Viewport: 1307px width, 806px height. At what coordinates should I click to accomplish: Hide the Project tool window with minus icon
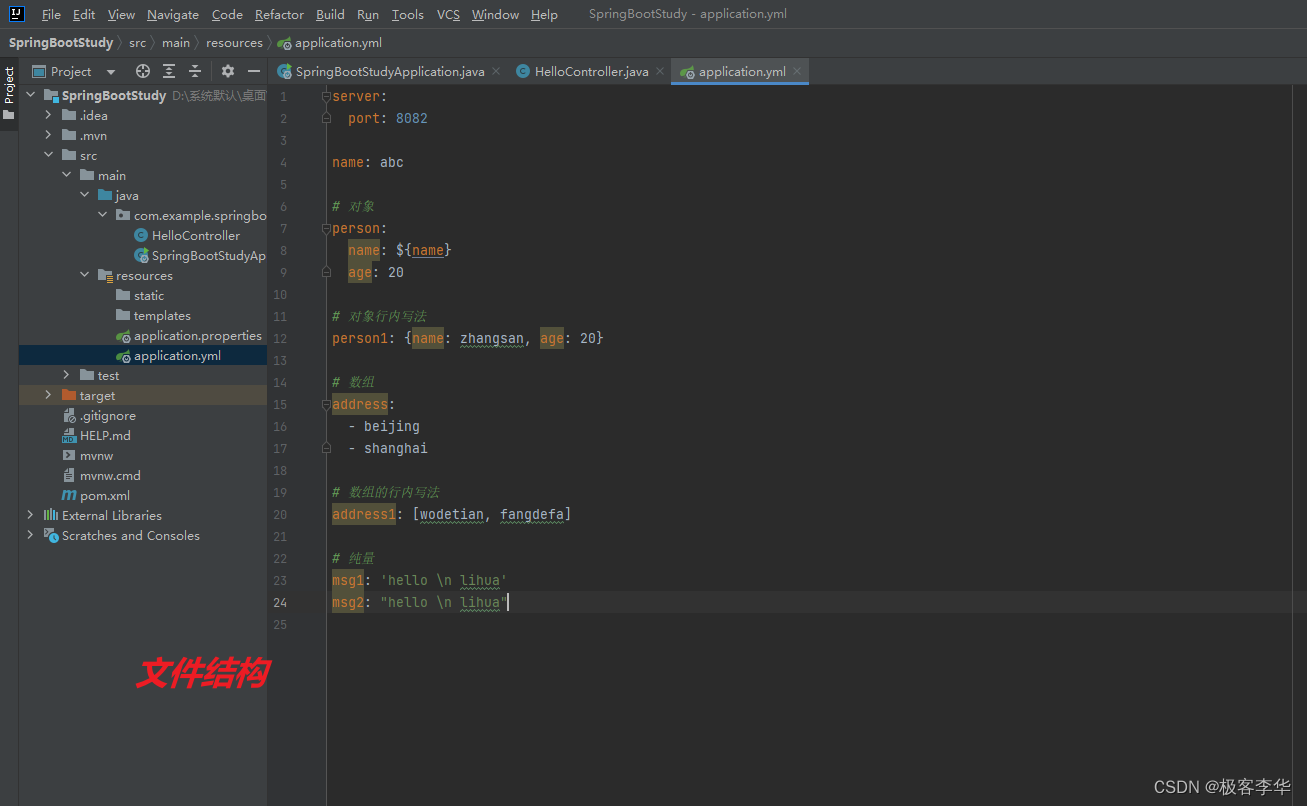(254, 71)
